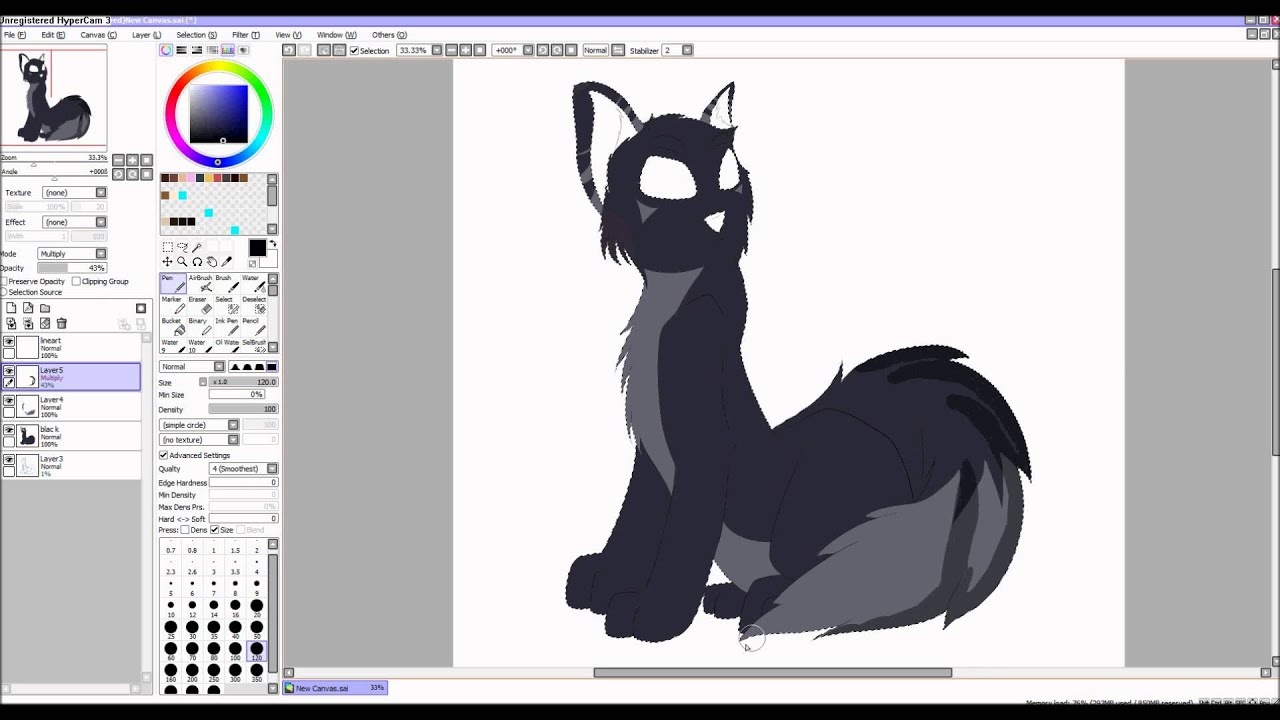Enable Clipping Group checkbox

76,281
